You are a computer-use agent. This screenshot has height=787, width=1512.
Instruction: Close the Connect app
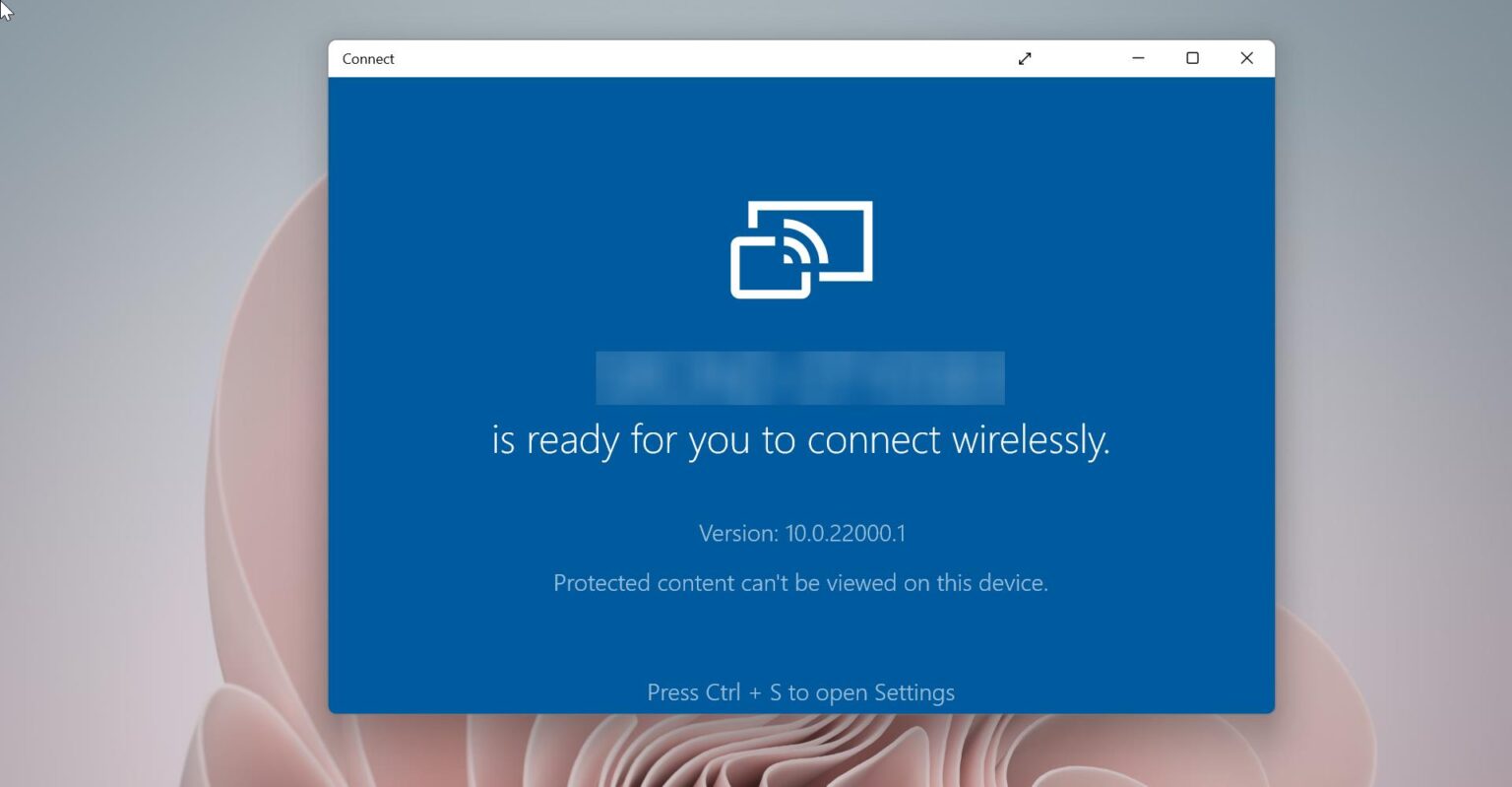(1246, 58)
